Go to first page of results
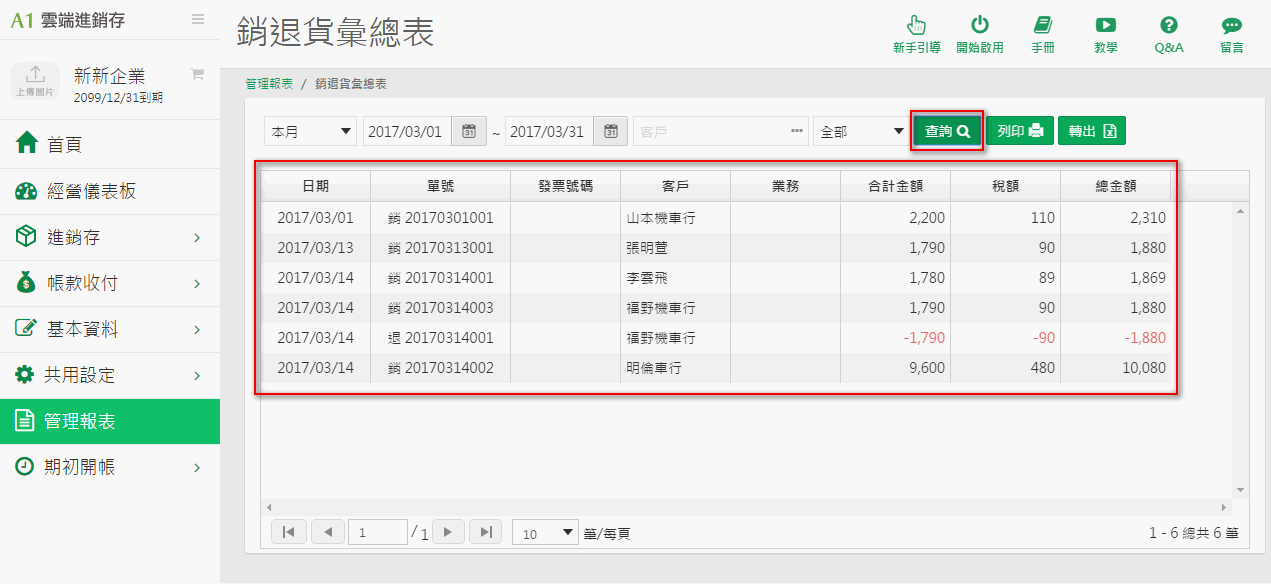Image resolution: width=1271 pixels, height=584 pixels. click(x=288, y=532)
